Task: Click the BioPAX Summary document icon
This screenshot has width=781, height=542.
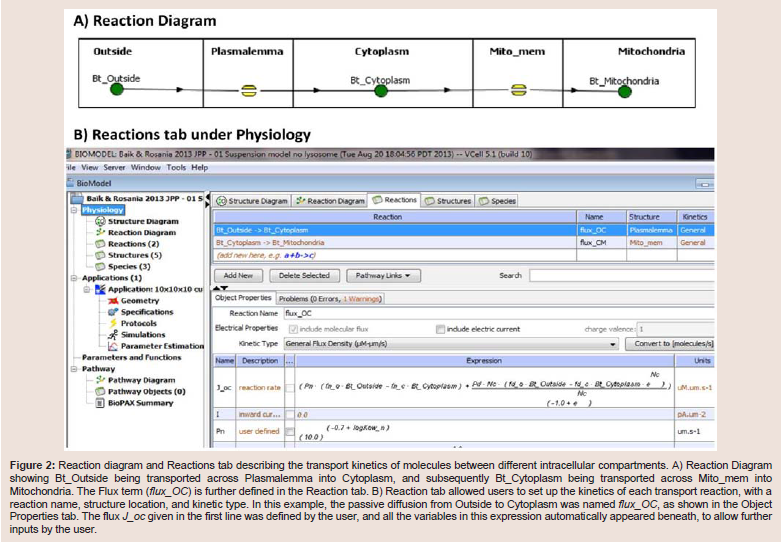Action: point(100,403)
